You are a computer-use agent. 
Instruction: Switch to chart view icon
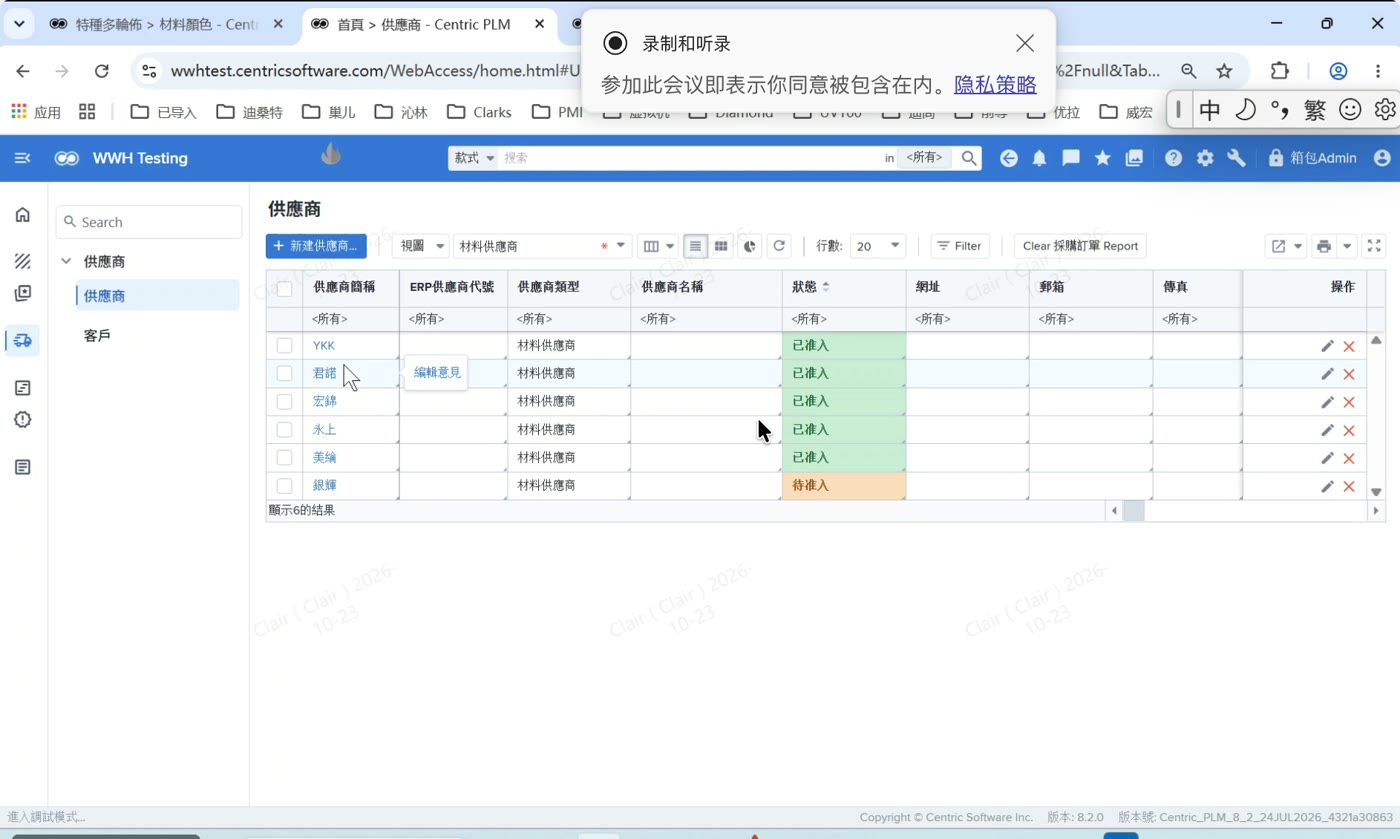point(749,246)
